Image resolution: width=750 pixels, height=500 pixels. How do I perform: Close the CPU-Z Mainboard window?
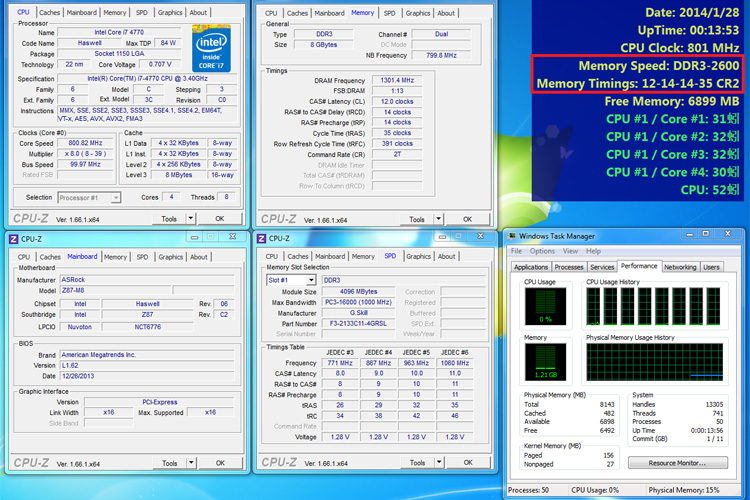232,236
